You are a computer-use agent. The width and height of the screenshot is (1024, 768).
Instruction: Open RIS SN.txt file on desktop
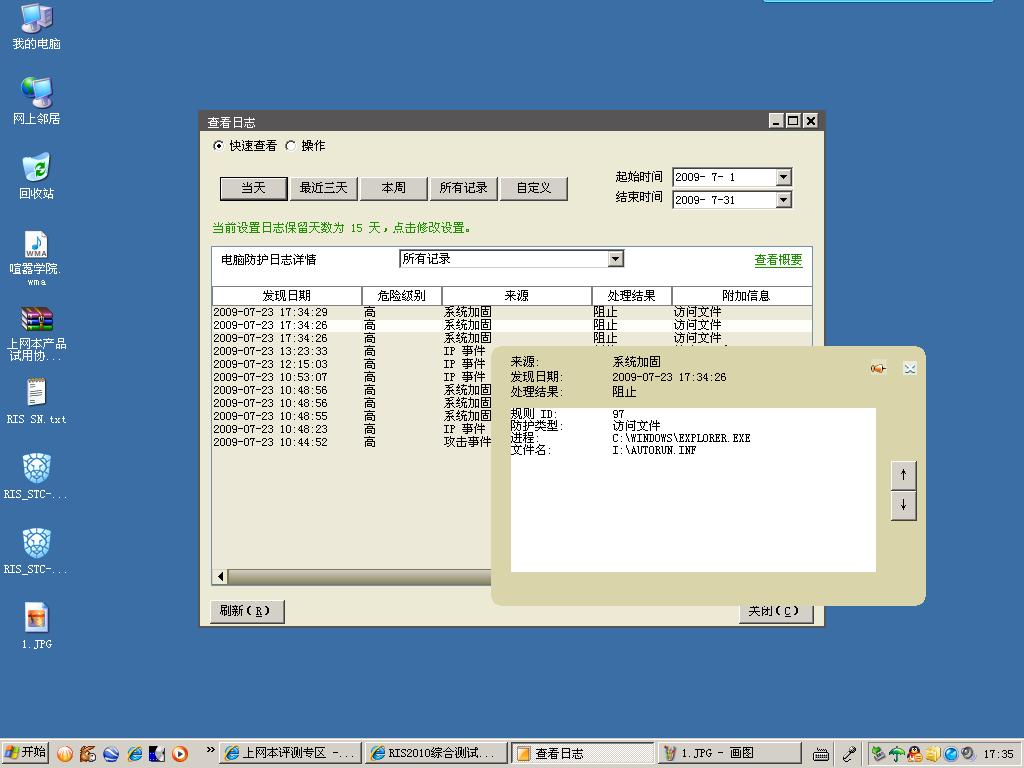point(37,394)
